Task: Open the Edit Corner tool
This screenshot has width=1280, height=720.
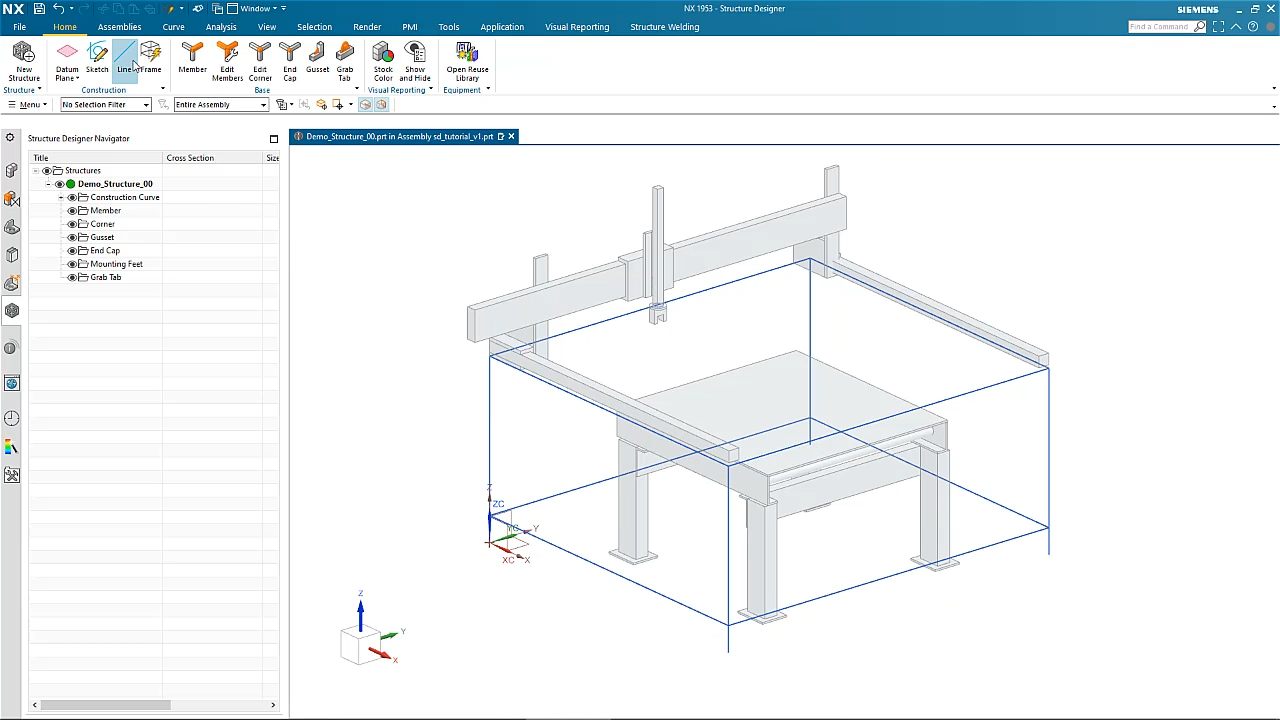Action: [x=260, y=57]
